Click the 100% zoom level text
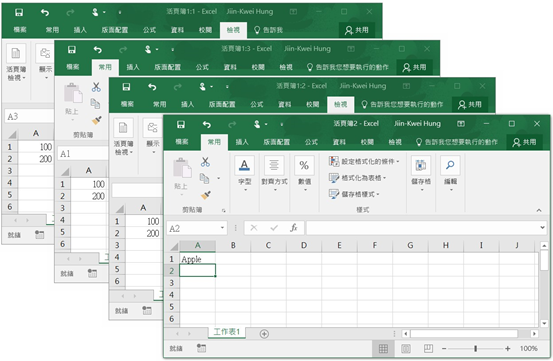 528,349
